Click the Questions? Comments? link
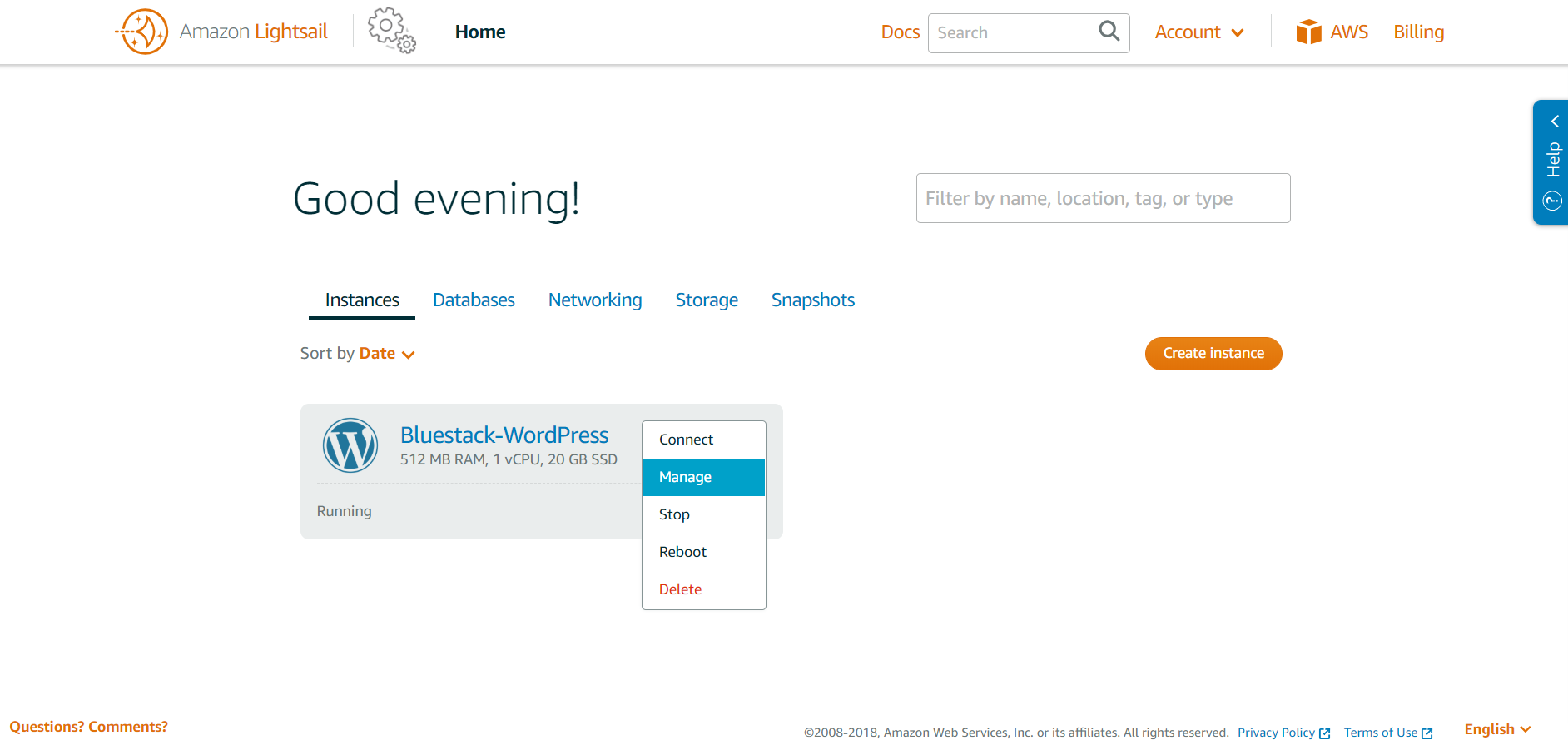The image size is (1568, 745). pyautogui.click(x=89, y=727)
